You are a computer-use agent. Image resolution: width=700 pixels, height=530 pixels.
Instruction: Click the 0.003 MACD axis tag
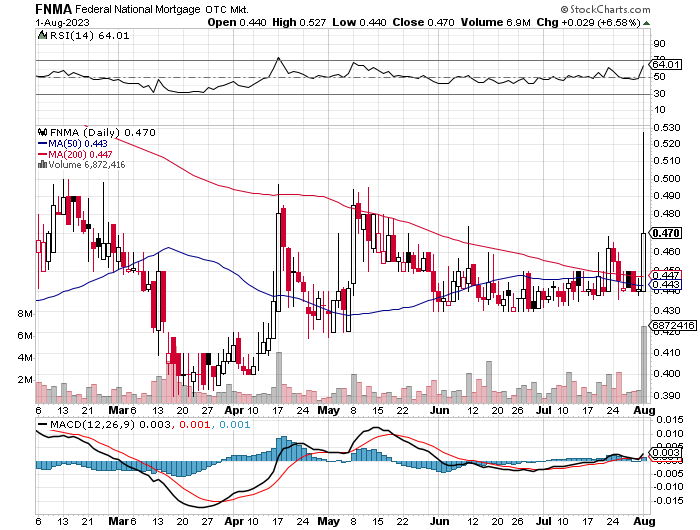click(666, 453)
